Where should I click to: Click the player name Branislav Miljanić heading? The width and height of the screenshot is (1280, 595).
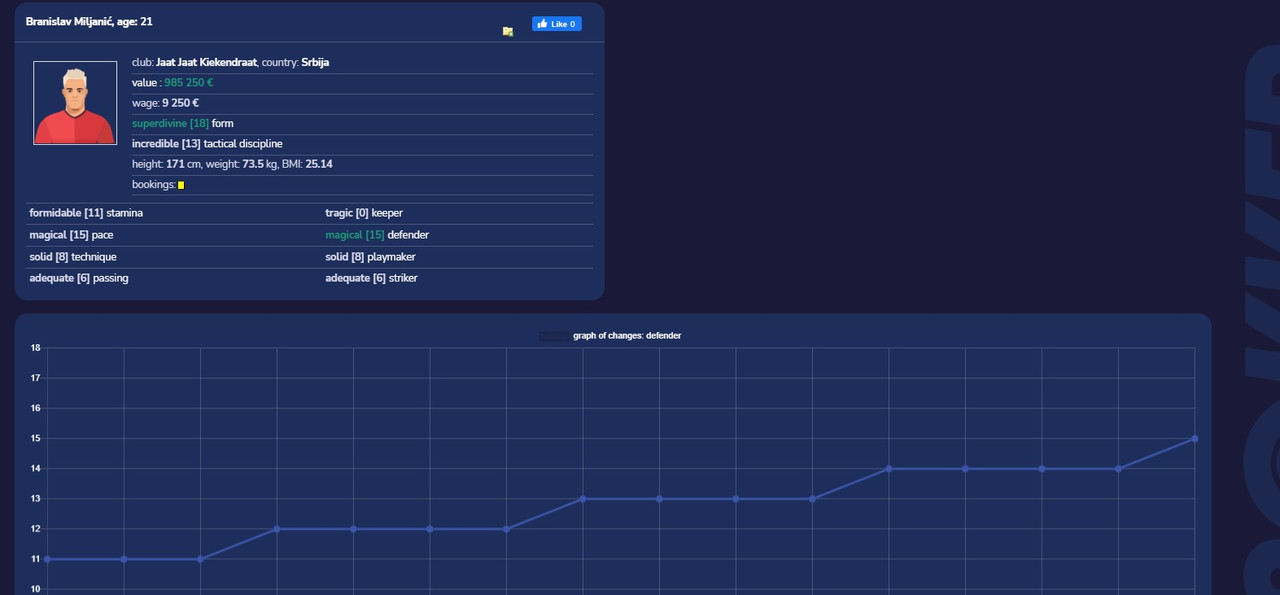click(89, 21)
